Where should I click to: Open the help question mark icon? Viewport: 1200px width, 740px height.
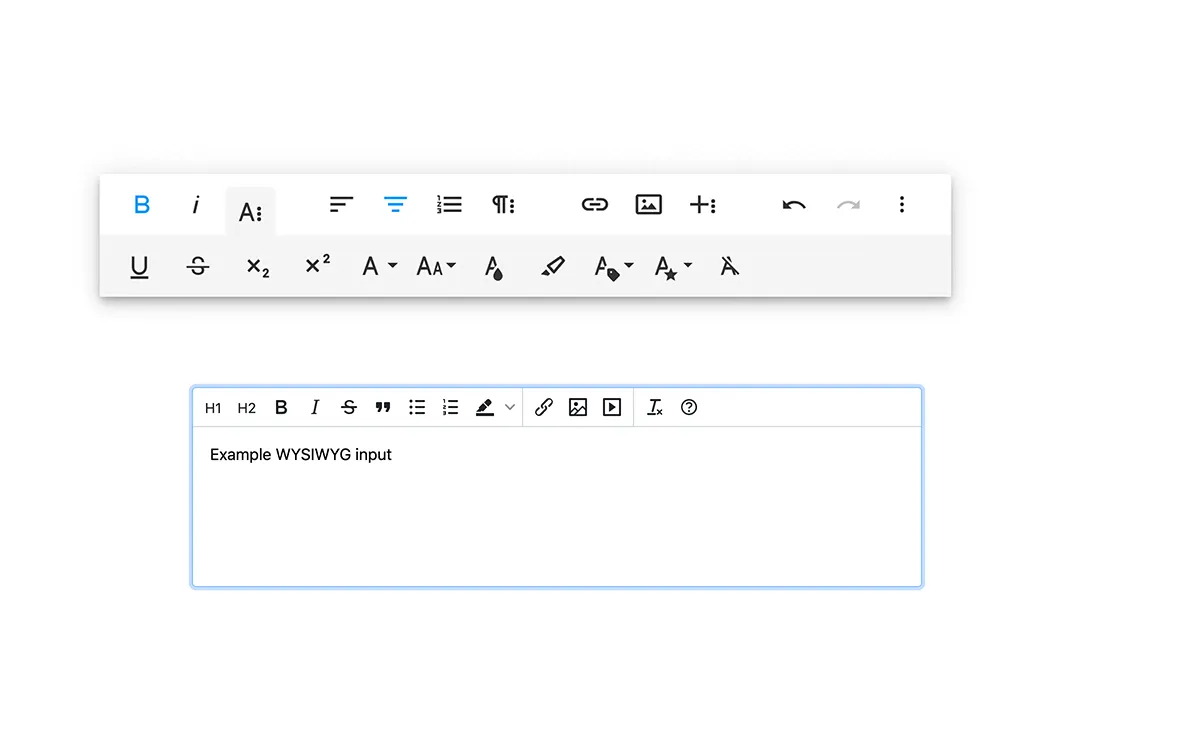[x=689, y=407]
